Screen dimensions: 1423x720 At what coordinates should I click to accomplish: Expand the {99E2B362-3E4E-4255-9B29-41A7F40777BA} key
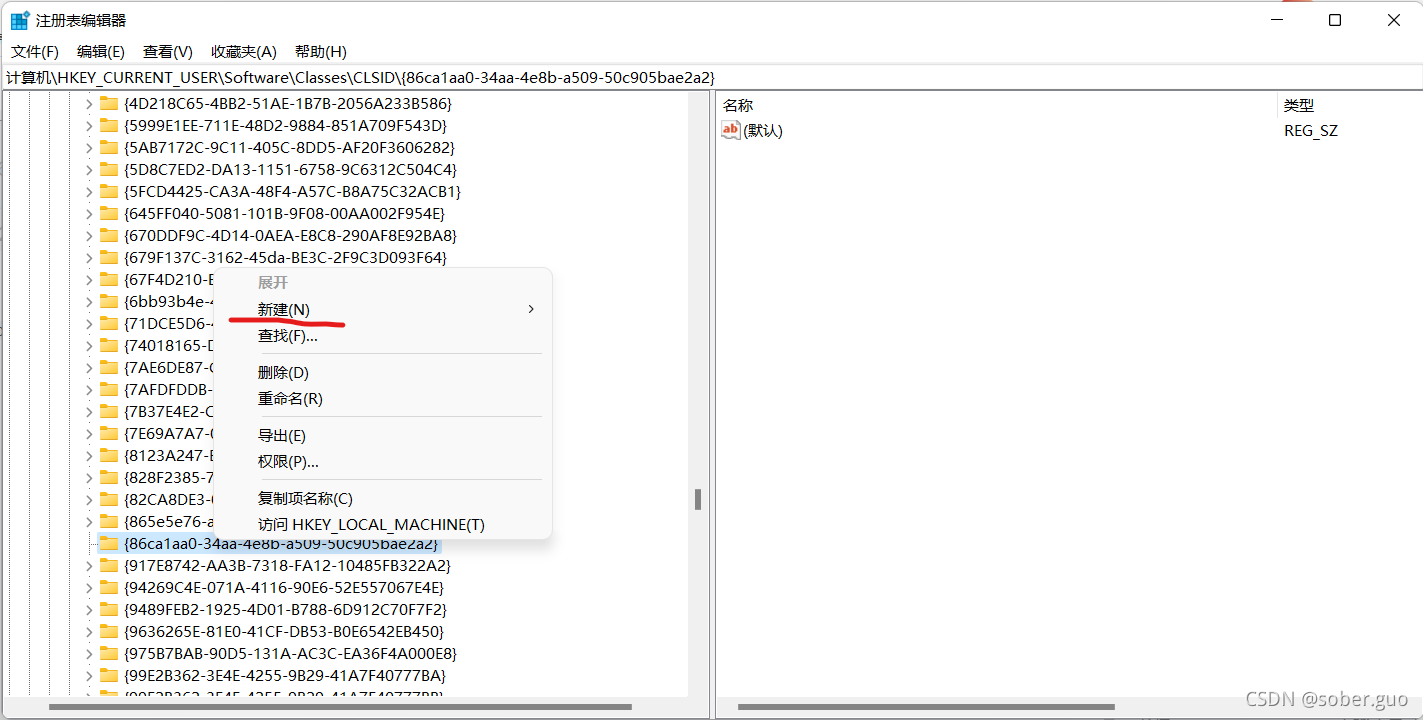click(x=88, y=675)
